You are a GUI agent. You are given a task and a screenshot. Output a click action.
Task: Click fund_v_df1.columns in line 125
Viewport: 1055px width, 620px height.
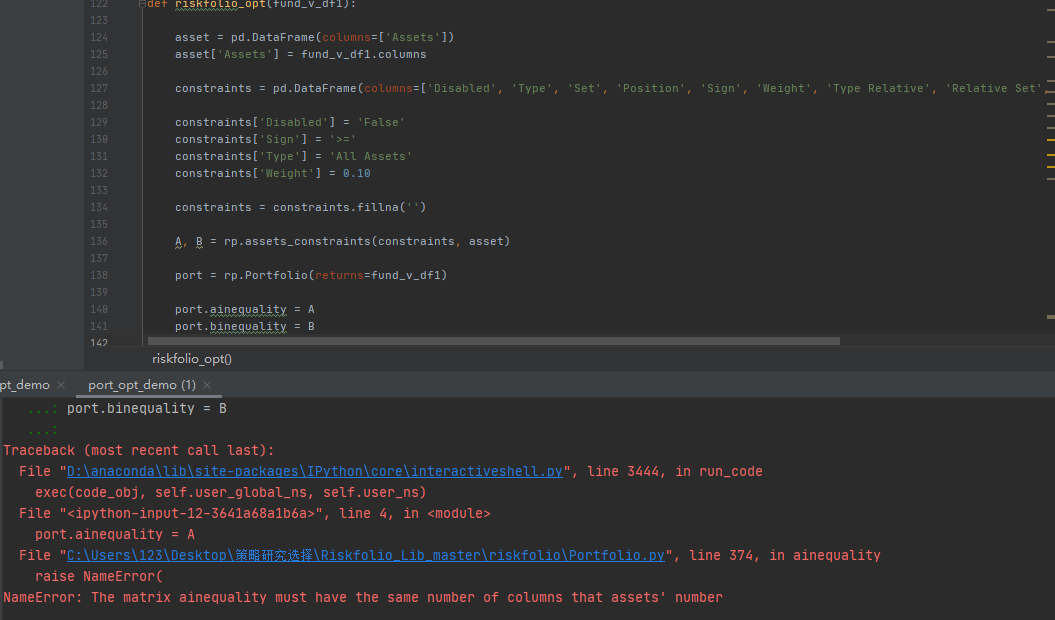pos(363,54)
